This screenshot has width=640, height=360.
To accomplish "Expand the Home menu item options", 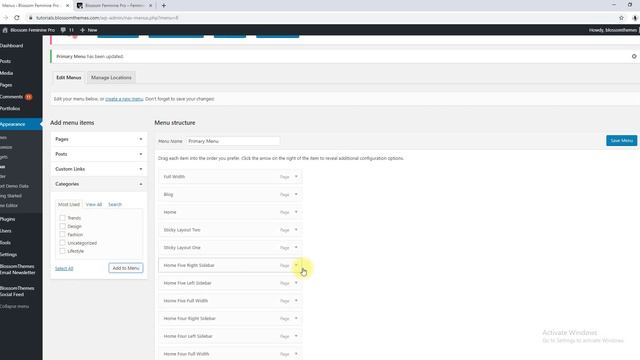I will pyautogui.click(x=296, y=212).
